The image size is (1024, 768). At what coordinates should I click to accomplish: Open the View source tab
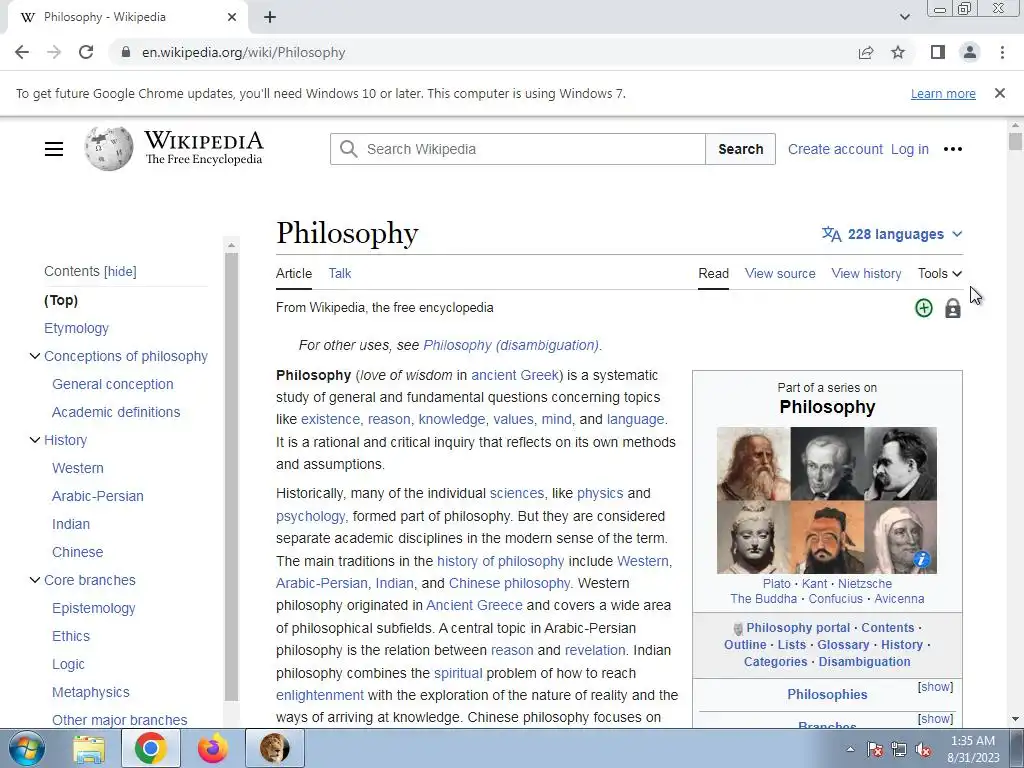[780, 274]
